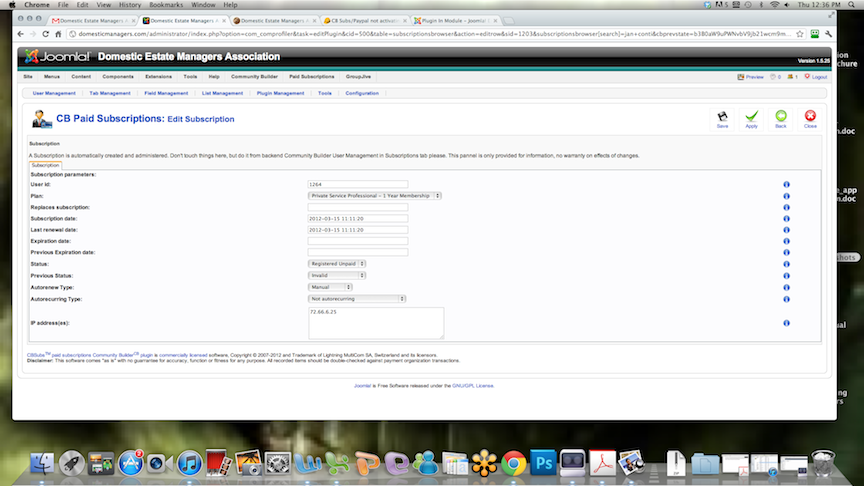This screenshot has width=864, height=486.
Task: Switch to CB Subs/Paypal browser tab
Action: click(x=364, y=20)
